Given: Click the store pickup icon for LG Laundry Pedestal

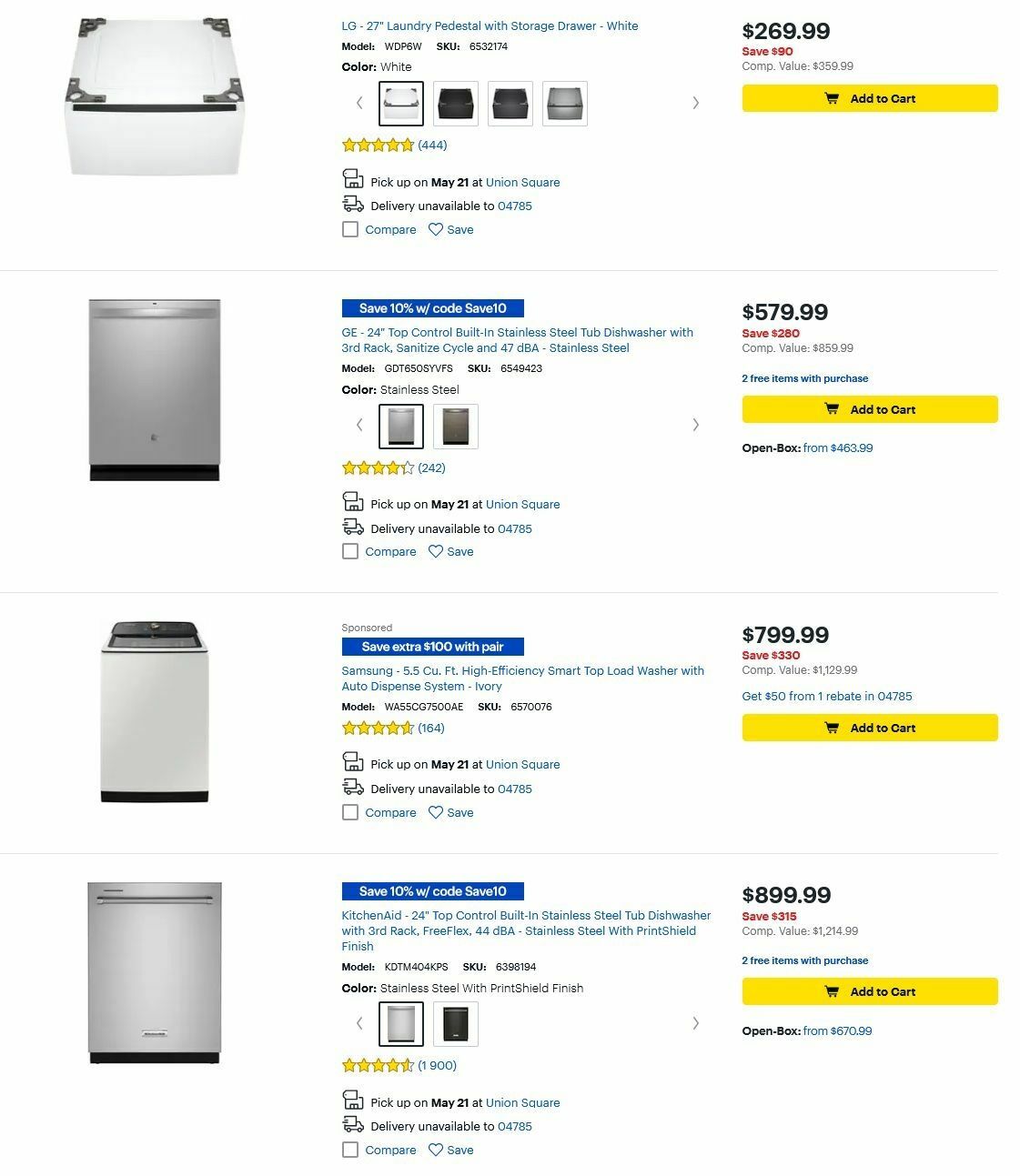Looking at the screenshot, I should tap(352, 179).
